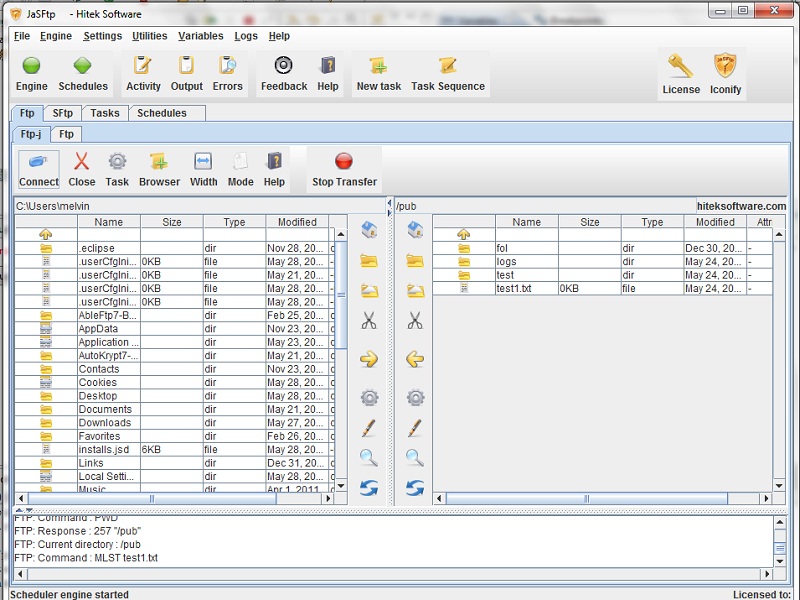This screenshot has width=800, height=600.
Task: Click the scissors icon in the remote panel
Action: point(415,321)
